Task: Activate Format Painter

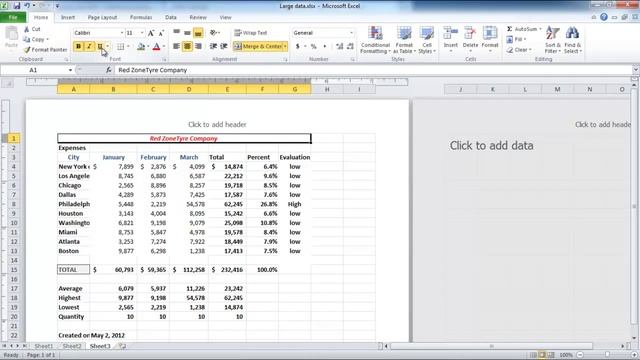Action: tap(45, 49)
